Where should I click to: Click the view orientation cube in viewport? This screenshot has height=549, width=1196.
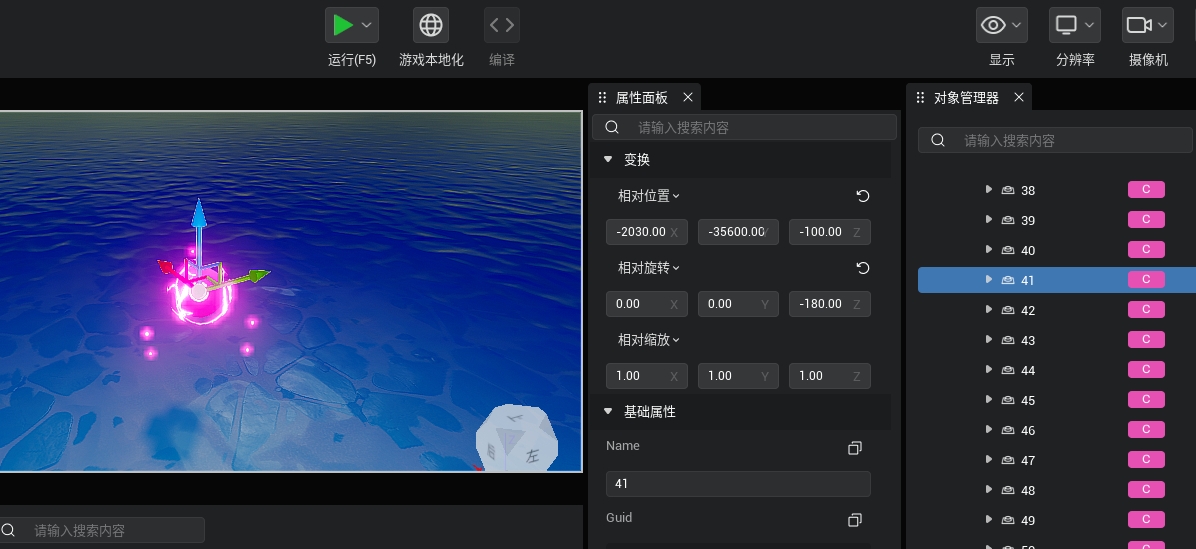pos(516,439)
